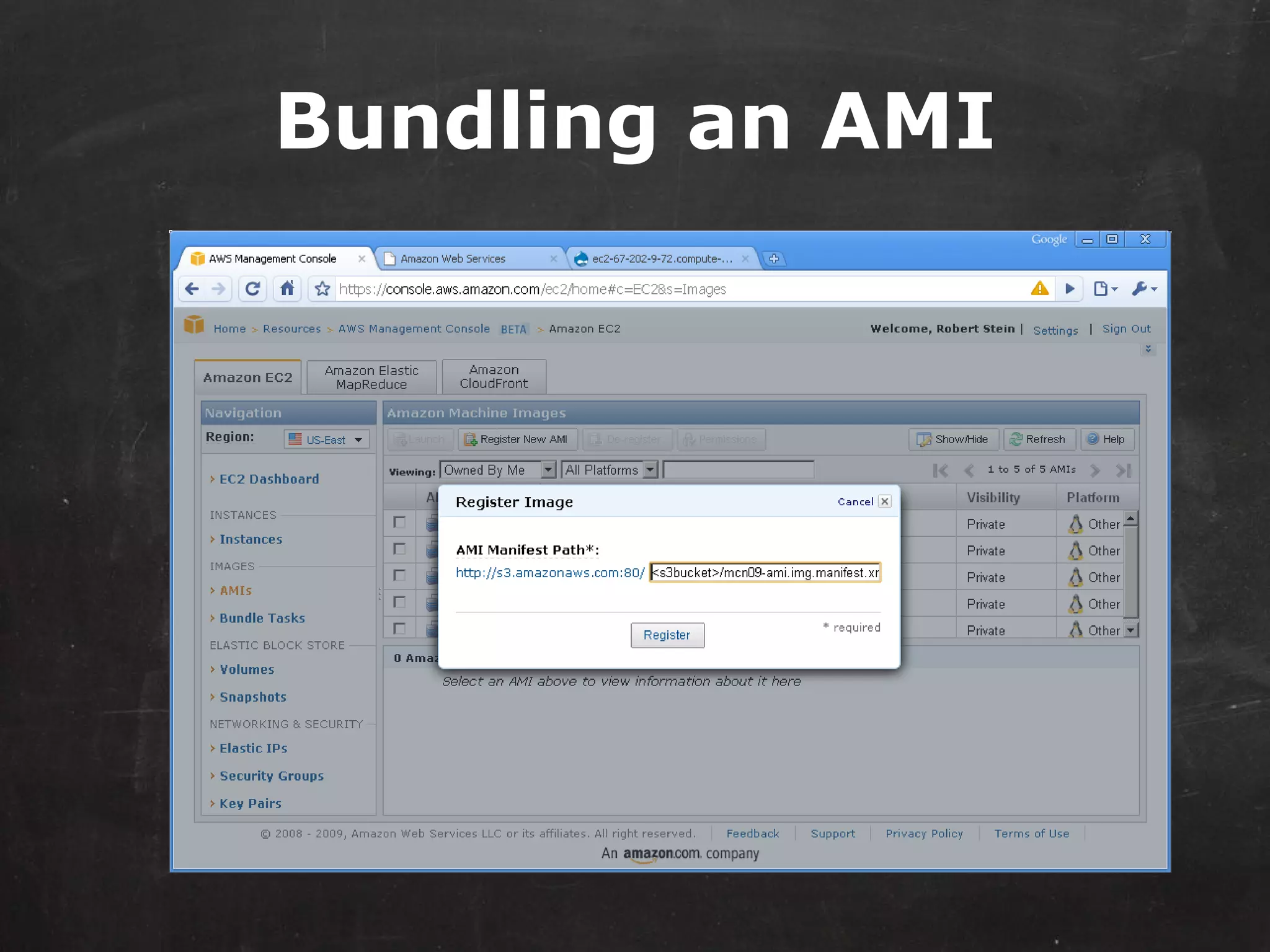Screen dimensions: 1270x952
Task: Open the Privacy Policy footer link
Action: (x=924, y=834)
